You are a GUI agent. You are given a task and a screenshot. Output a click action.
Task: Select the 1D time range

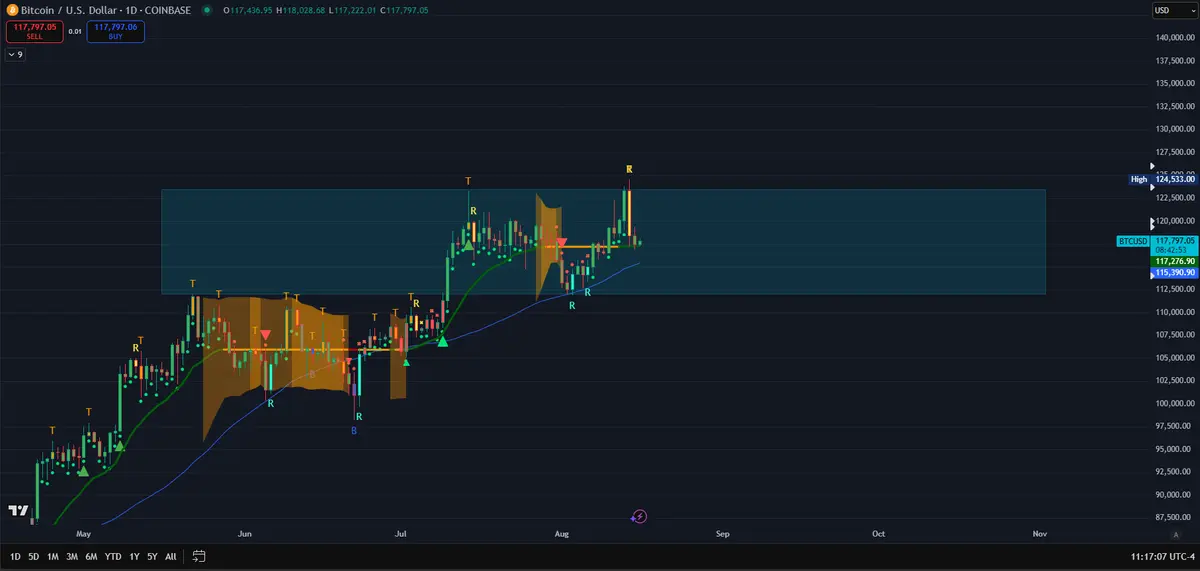[x=15, y=556]
